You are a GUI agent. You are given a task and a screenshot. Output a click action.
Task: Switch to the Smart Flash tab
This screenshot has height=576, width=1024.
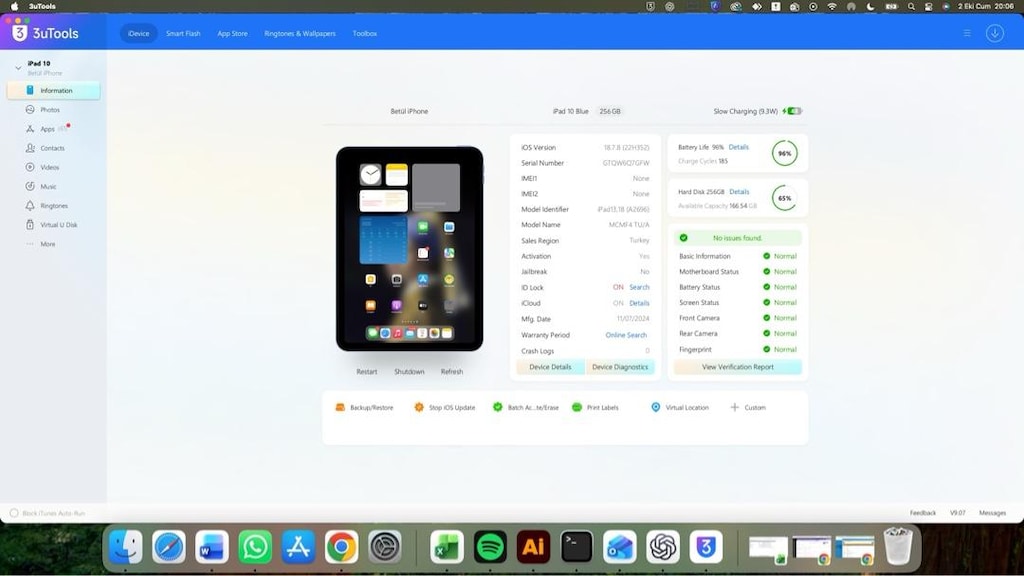point(183,33)
